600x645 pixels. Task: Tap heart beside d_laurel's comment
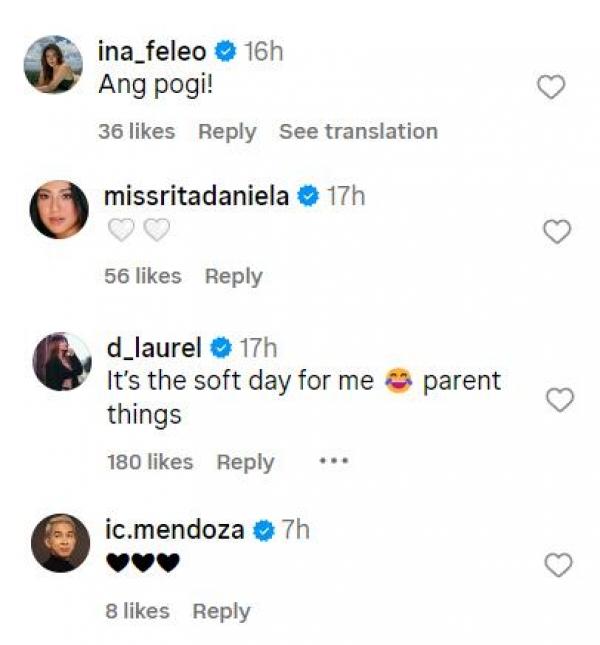pos(559,400)
